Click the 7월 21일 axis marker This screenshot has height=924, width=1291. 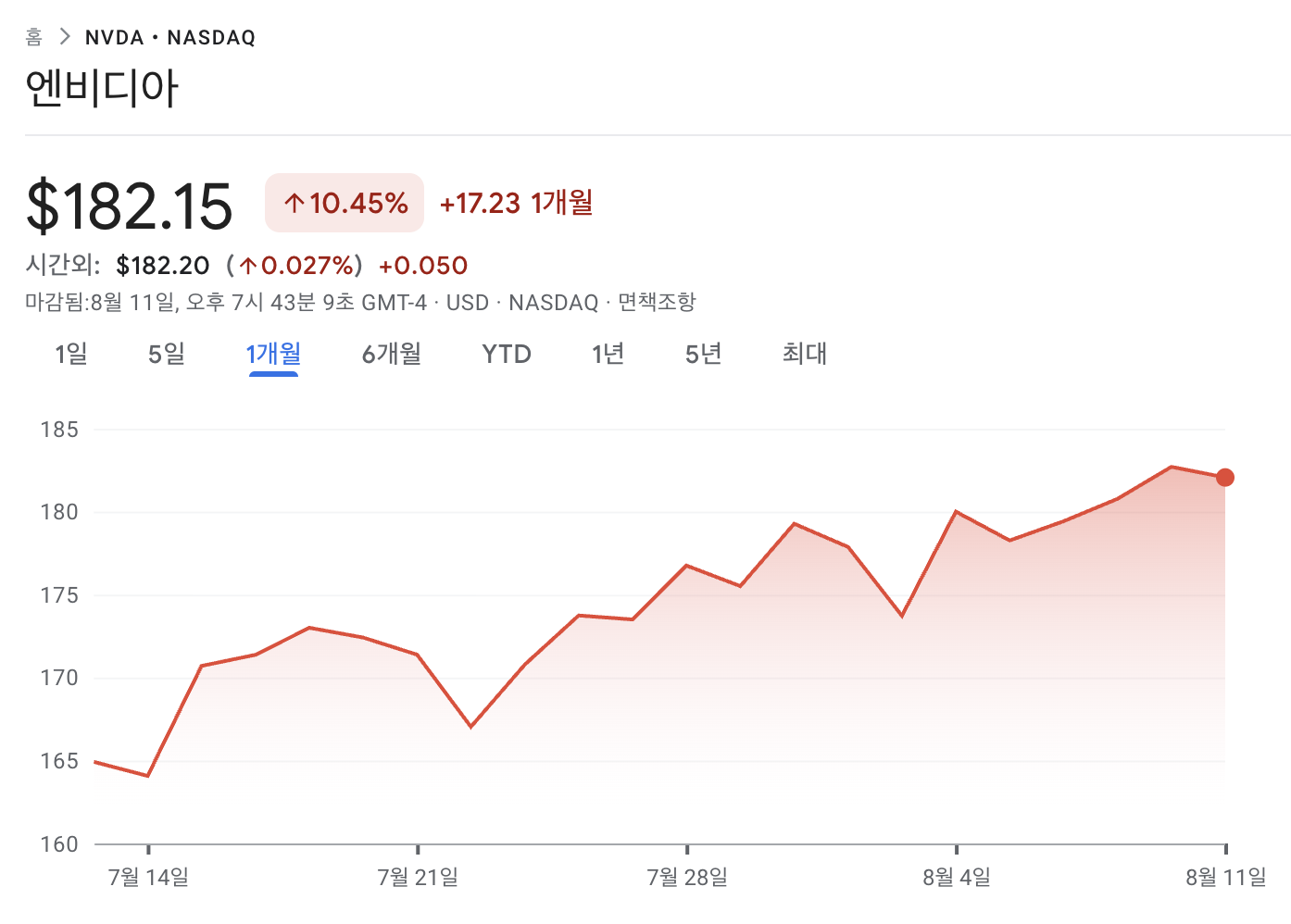[418, 876]
